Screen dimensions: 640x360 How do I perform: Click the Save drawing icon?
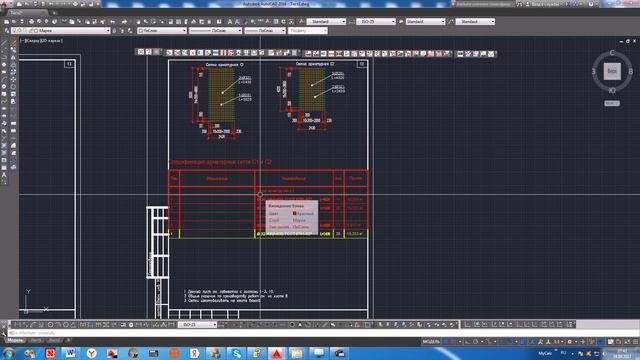(x=22, y=22)
